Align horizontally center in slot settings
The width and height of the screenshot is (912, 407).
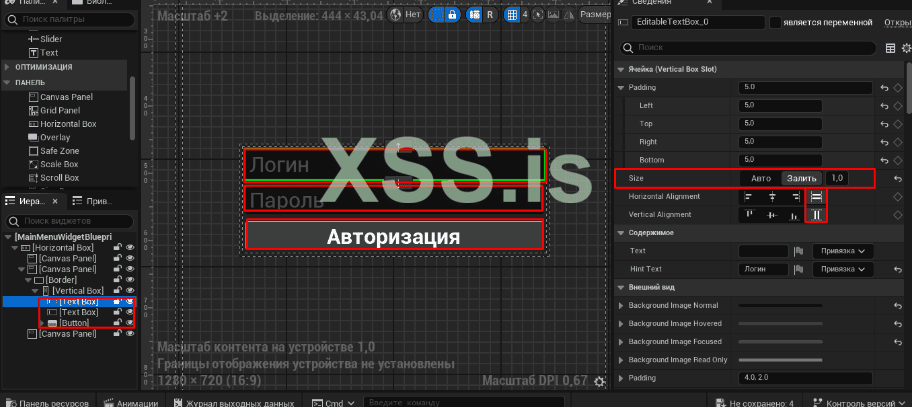(772, 197)
